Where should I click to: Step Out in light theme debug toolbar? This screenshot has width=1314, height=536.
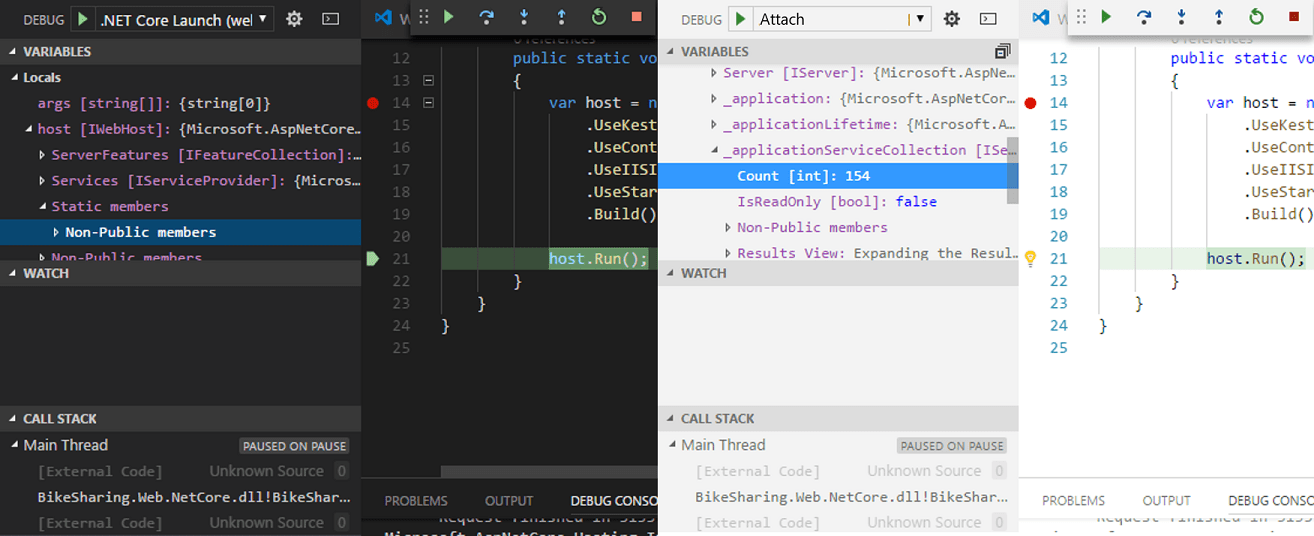(x=1219, y=16)
